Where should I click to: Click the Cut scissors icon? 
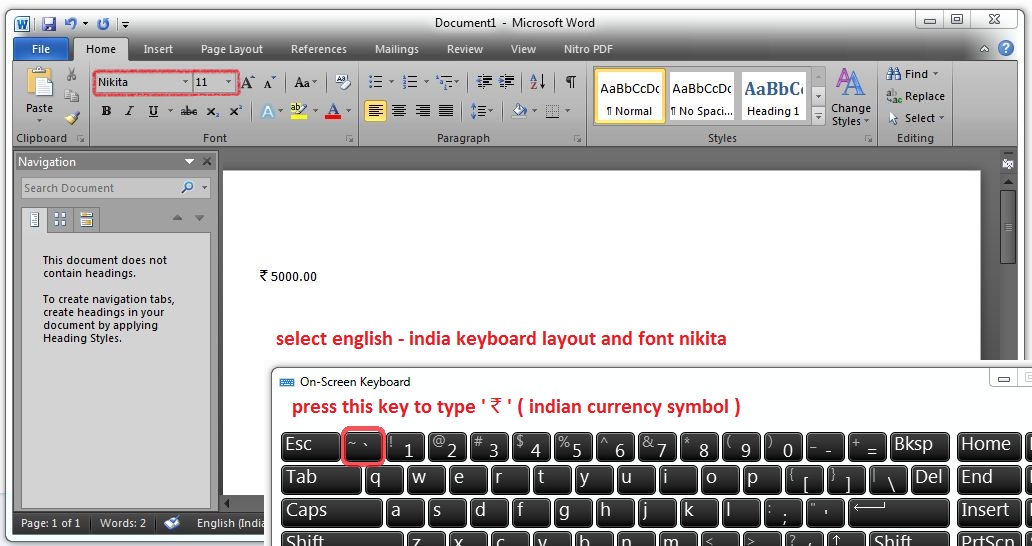coord(71,75)
